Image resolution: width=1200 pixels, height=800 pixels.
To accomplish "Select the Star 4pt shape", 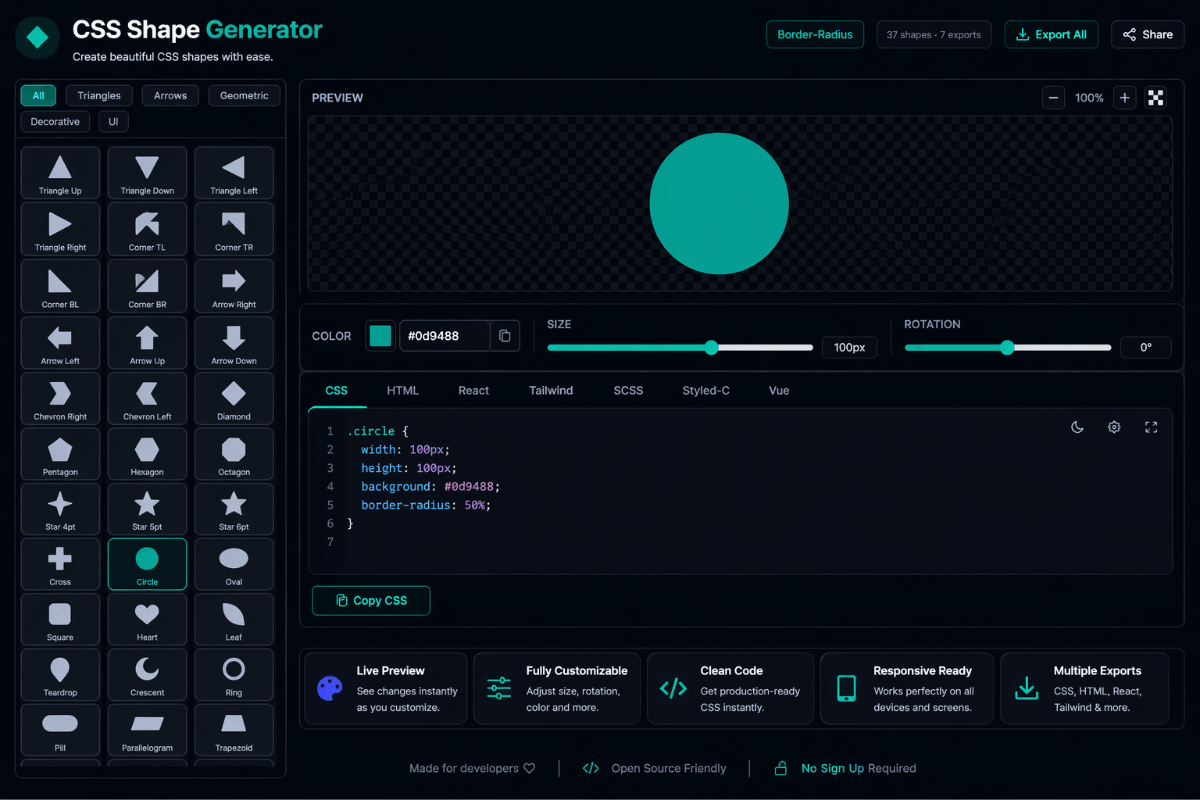I will point(60,509).
